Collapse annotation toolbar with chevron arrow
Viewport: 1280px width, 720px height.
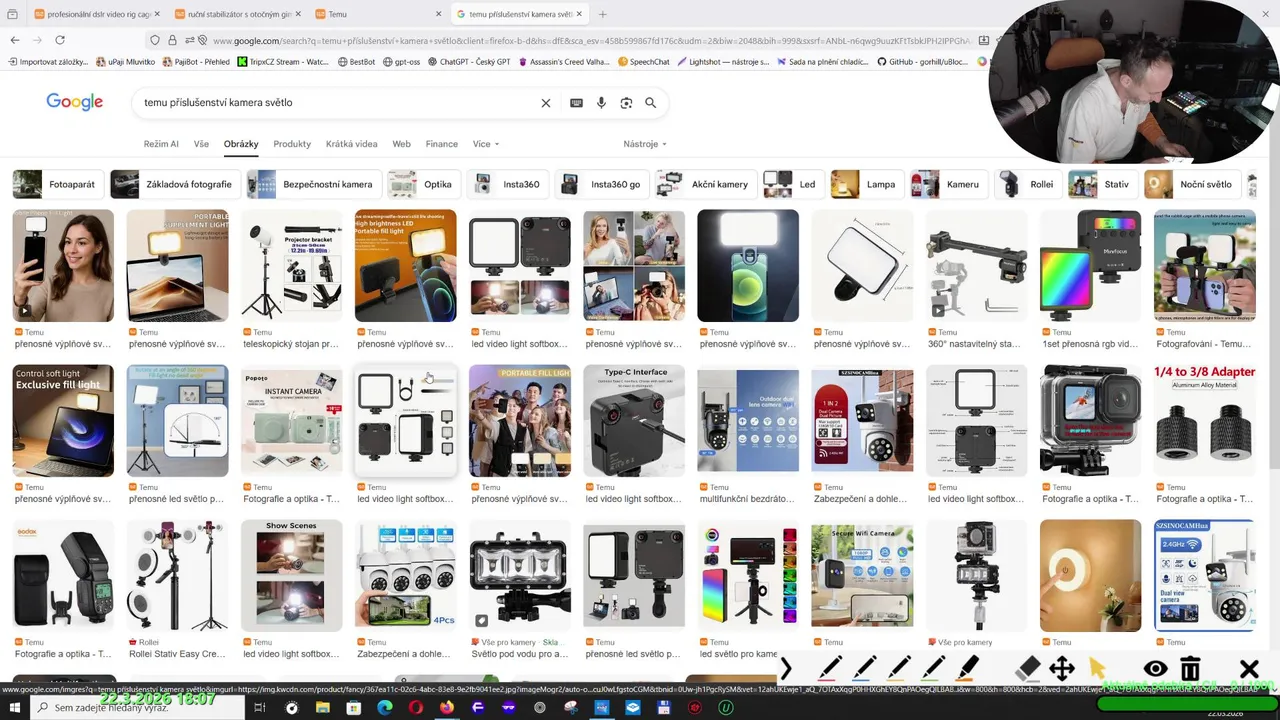[x=786, y=668]
